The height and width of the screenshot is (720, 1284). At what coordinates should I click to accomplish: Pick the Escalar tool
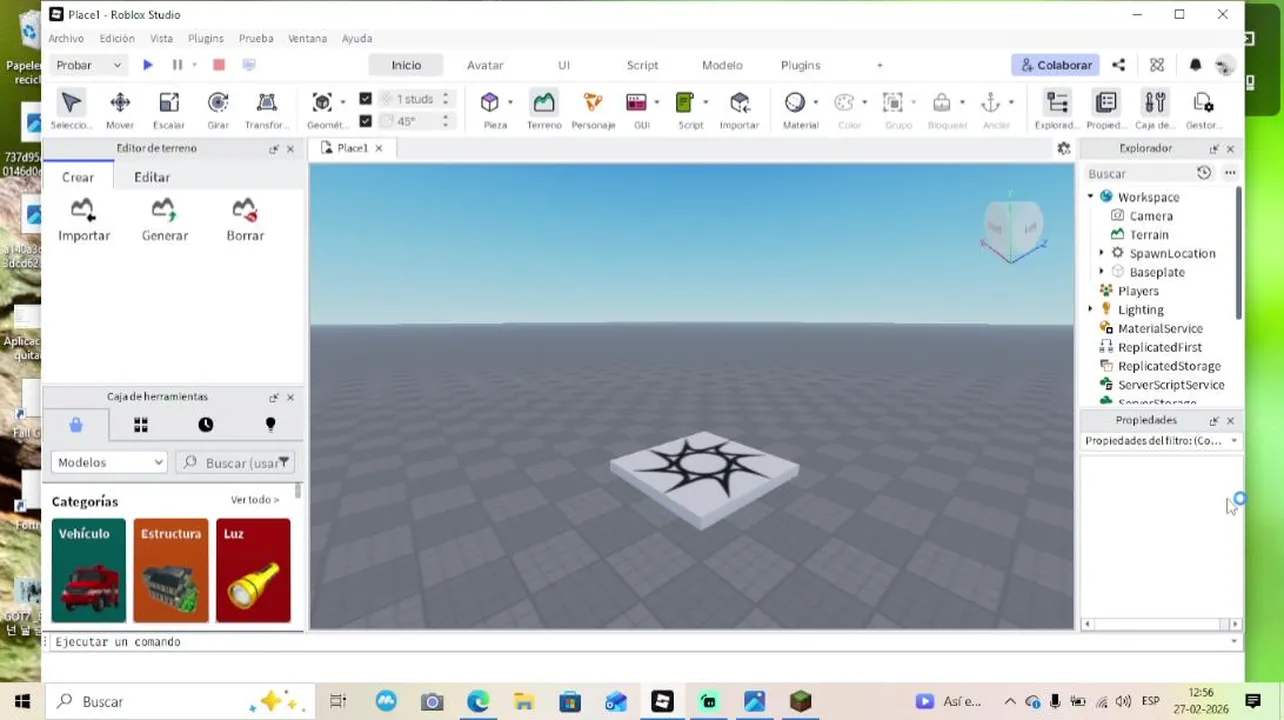tap(169, 109)
